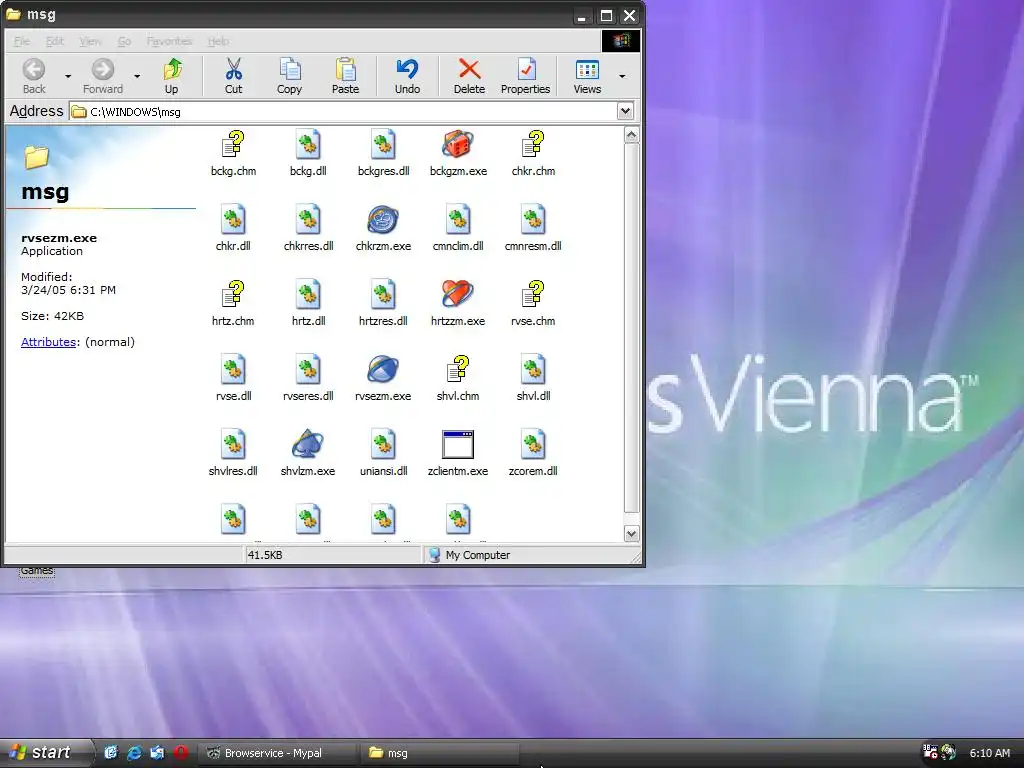Click the Views toolbar button
The height and width of the screenshot is (768, 1024).
point(587,76)
